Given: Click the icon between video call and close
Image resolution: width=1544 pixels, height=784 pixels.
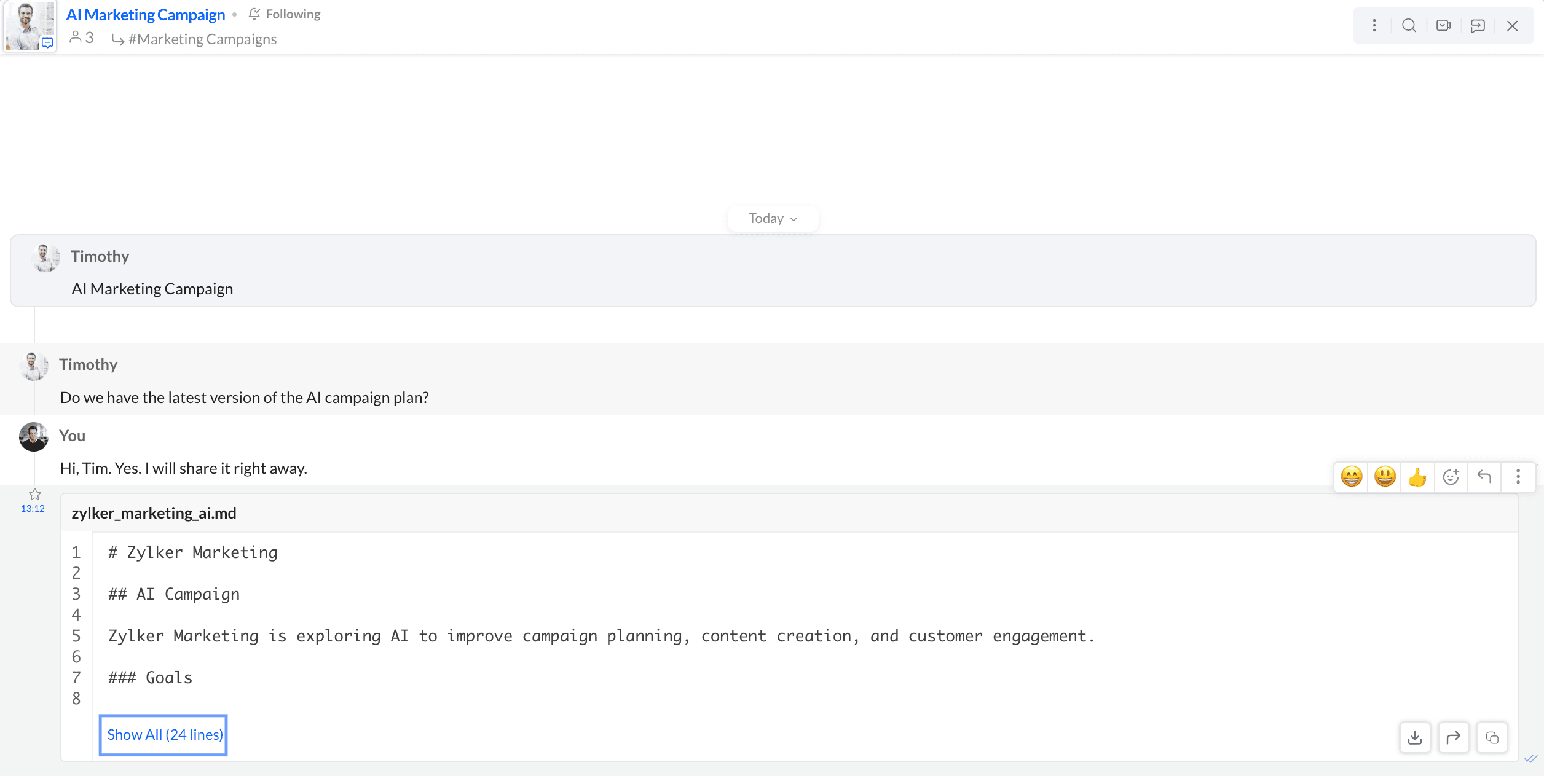Looking at the screenshot, I should coord(1478,26).
